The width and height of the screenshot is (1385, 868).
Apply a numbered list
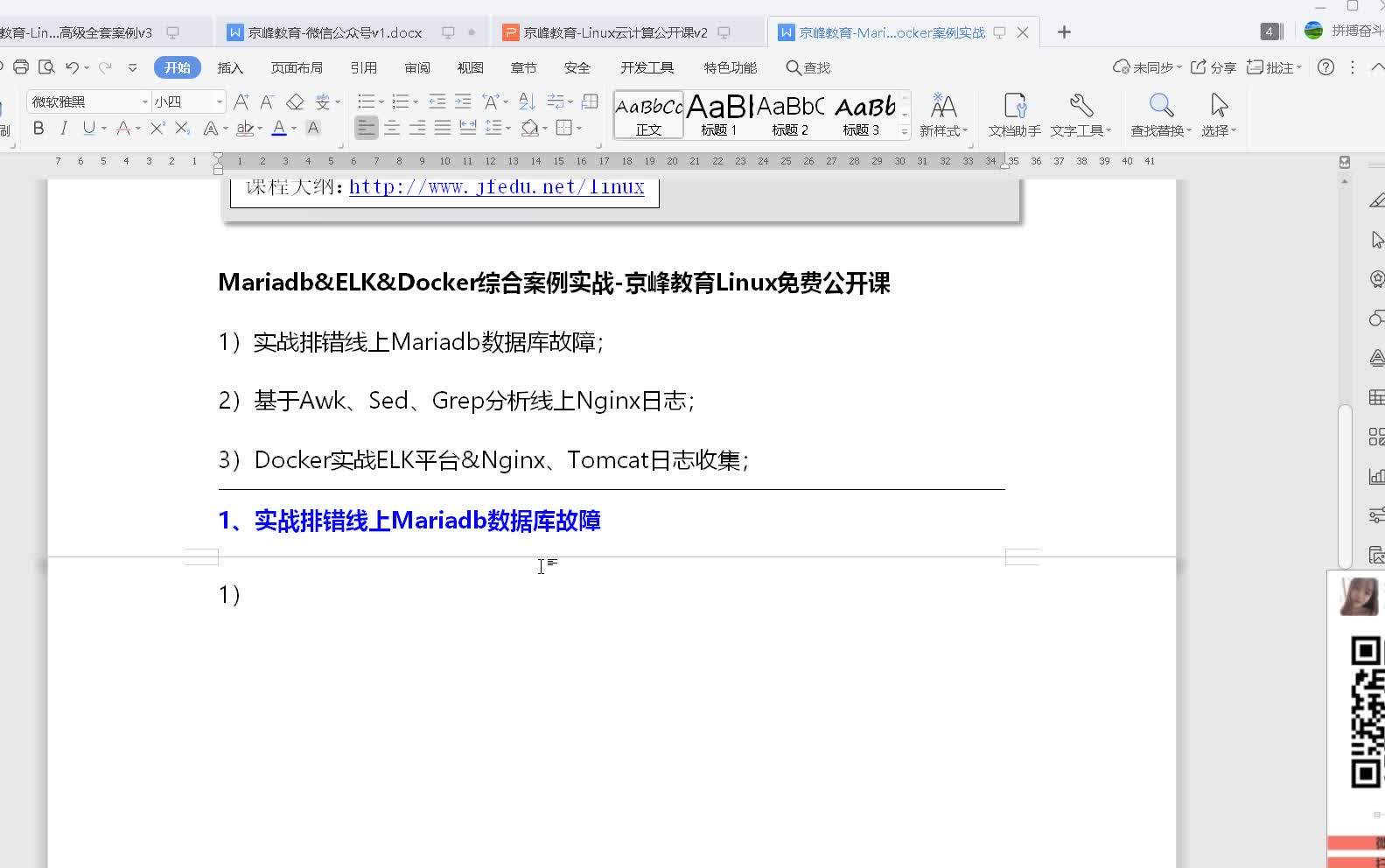(x=401, y=101)
